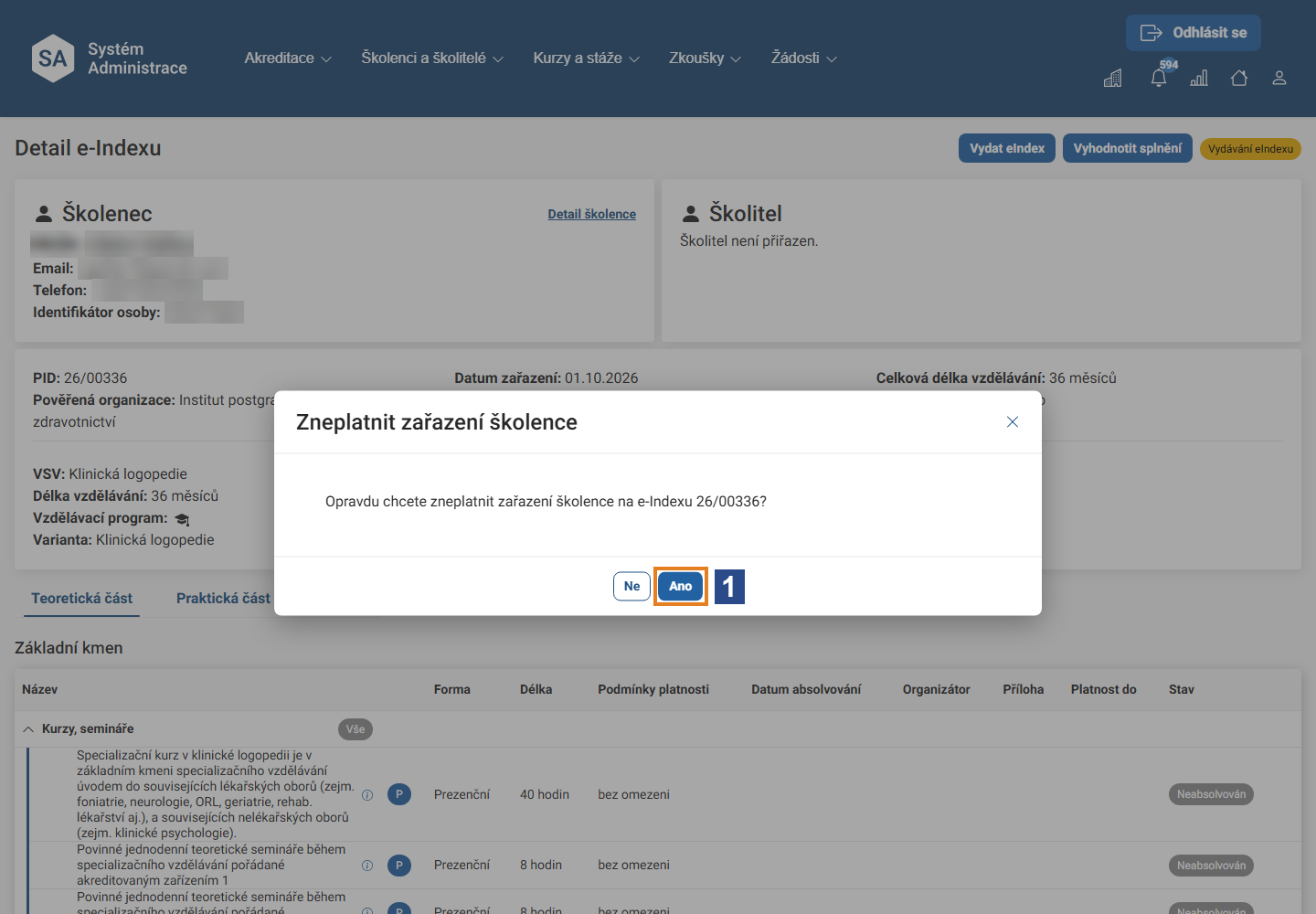Open the bar chart icon in header
The image size is (1316, 914).
point(1199,79)
